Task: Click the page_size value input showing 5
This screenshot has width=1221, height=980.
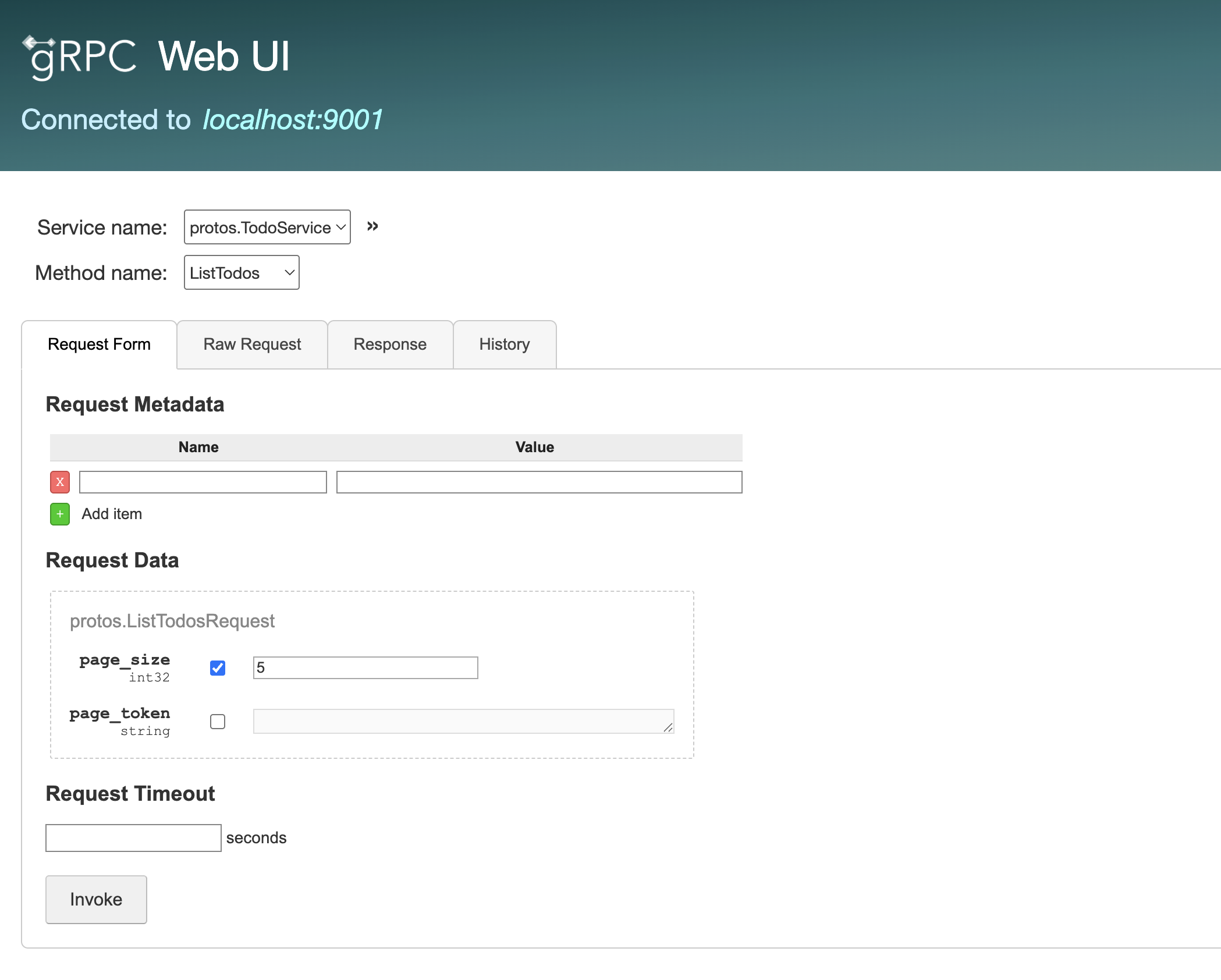Action: point(364,667)
